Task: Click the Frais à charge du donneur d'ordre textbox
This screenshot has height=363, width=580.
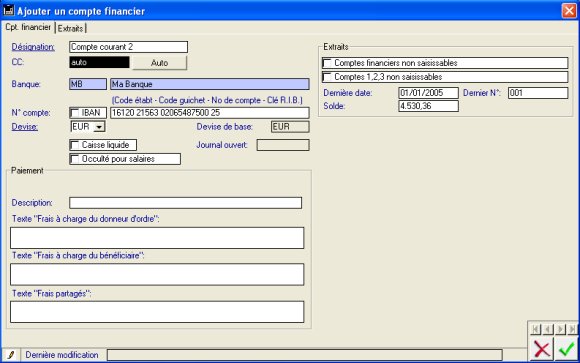Action: coord(157,238)
